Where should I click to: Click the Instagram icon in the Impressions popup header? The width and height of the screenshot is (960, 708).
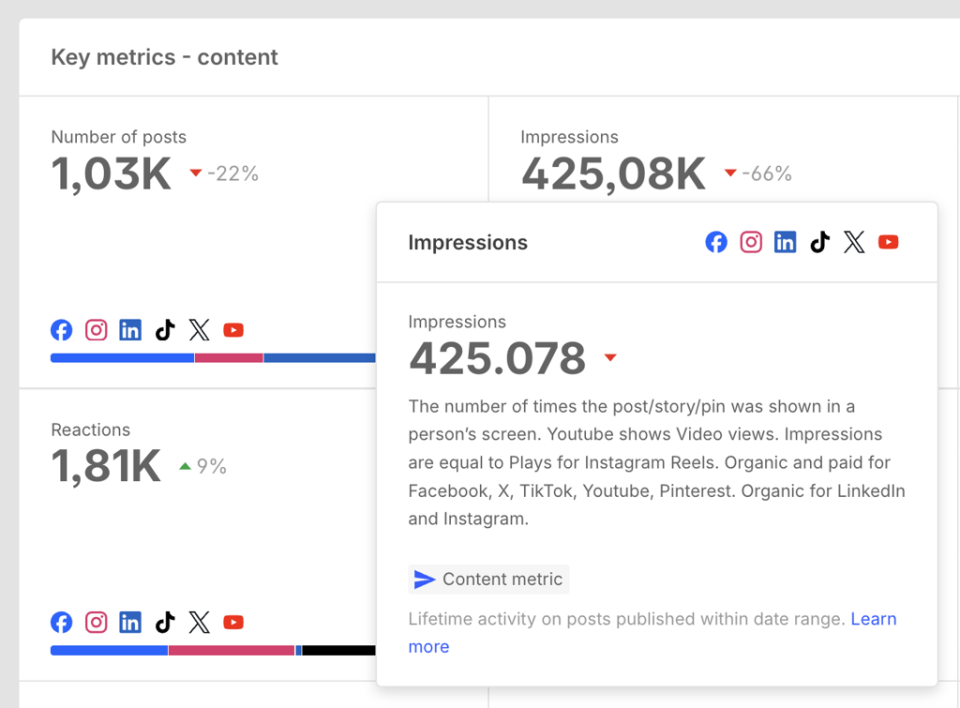coord(751,242)
